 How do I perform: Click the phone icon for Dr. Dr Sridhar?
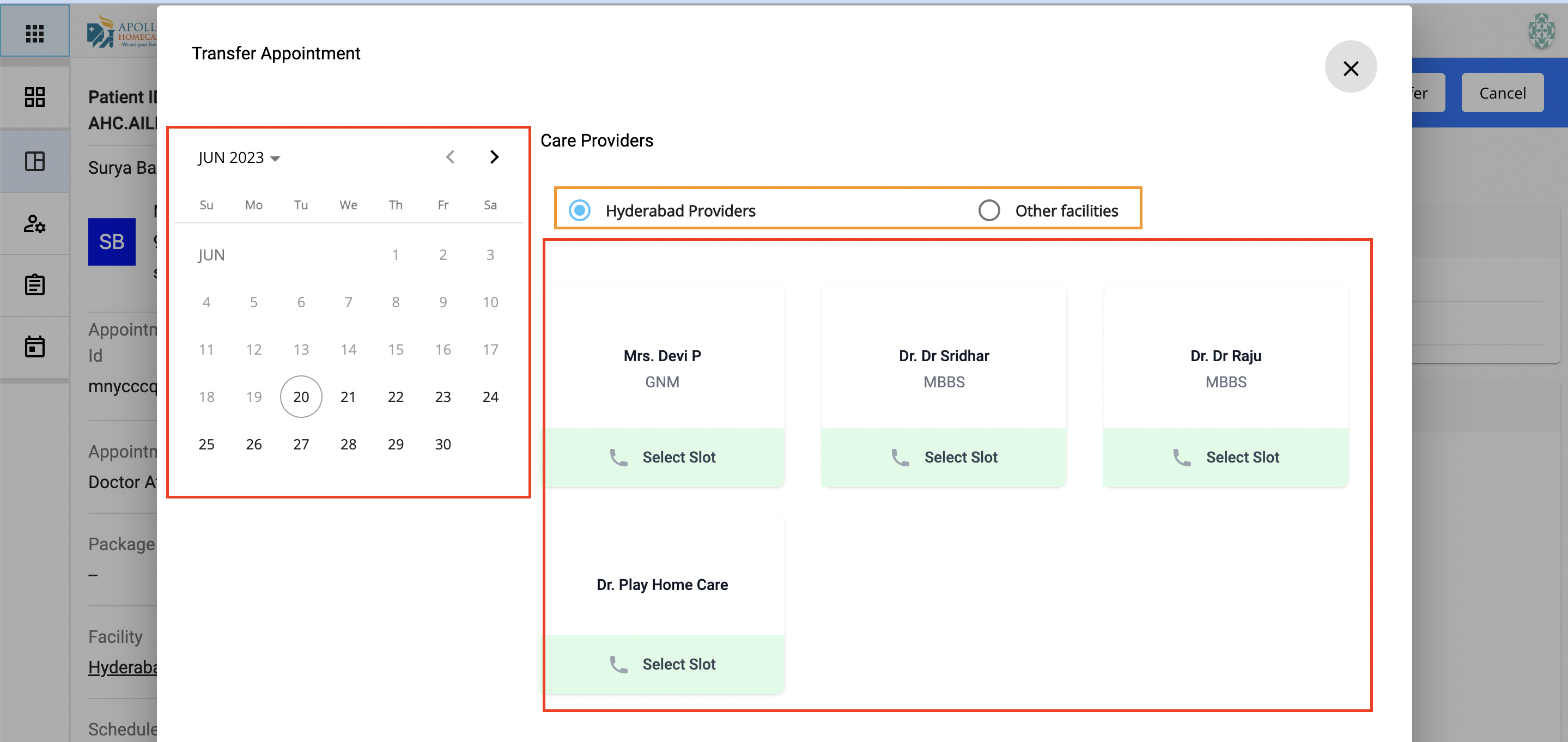900,457
